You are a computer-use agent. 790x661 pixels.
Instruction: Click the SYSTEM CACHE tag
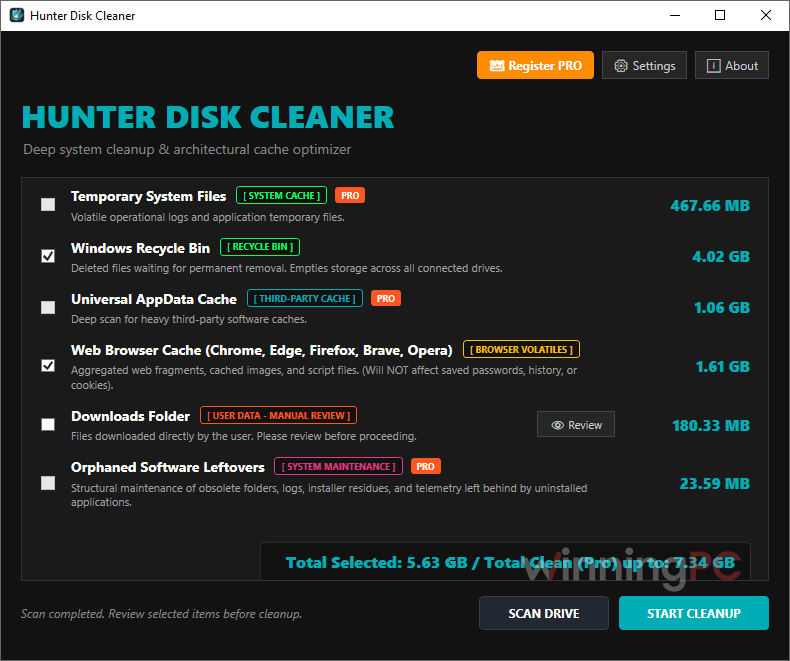tap(281, 195)
